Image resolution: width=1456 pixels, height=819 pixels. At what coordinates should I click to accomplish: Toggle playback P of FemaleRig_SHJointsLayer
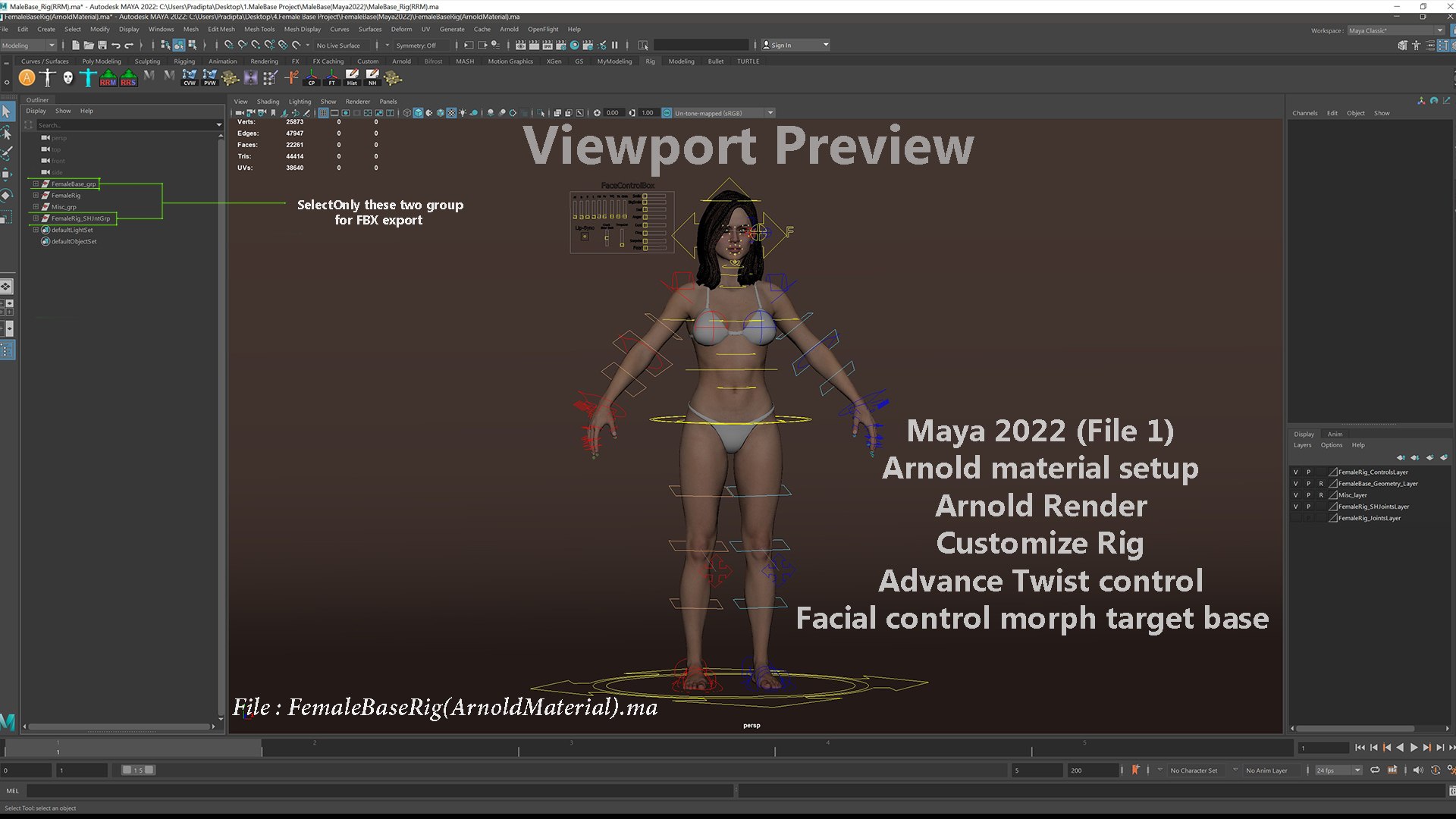1308,507
